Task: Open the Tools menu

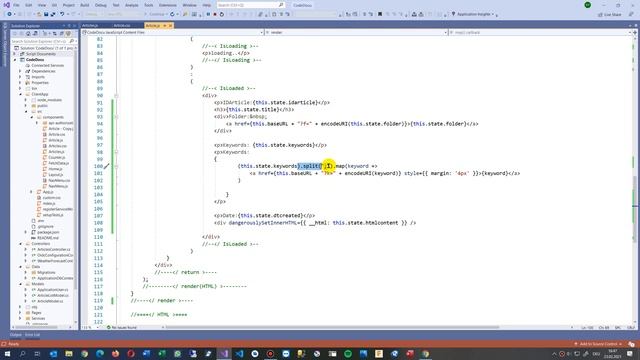Action: 149,5
